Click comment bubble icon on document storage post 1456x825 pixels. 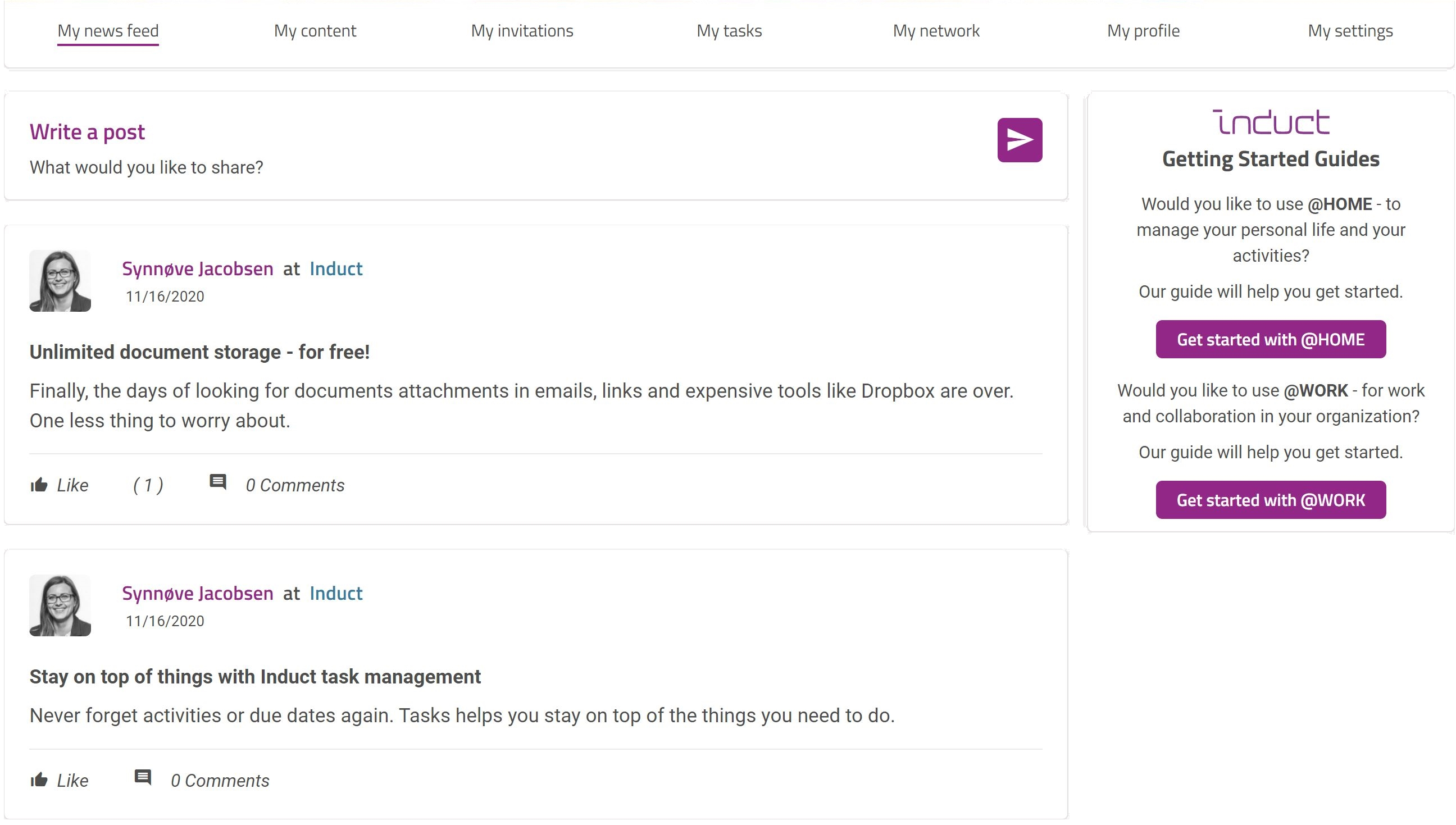[x=217, y=482]
